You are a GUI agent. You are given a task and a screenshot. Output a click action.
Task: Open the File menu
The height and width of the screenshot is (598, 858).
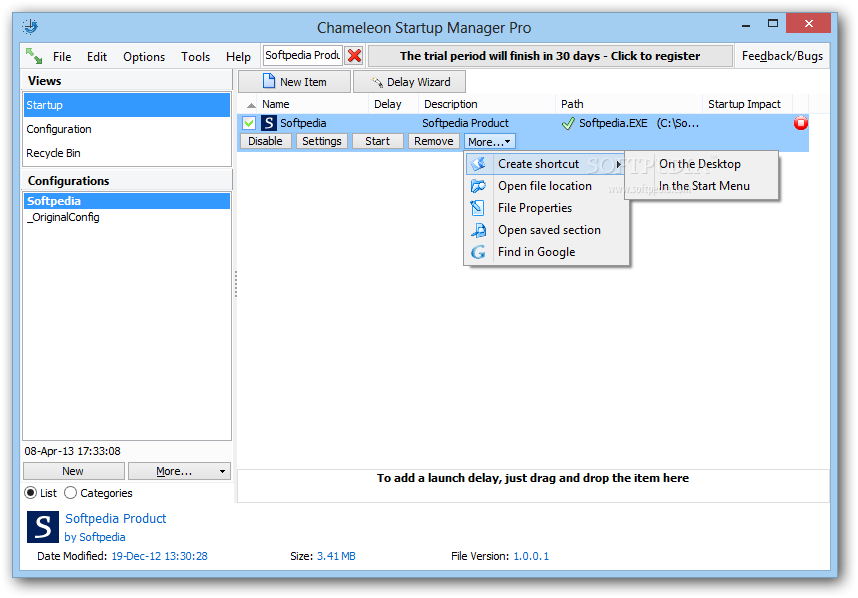pos(62,56)
